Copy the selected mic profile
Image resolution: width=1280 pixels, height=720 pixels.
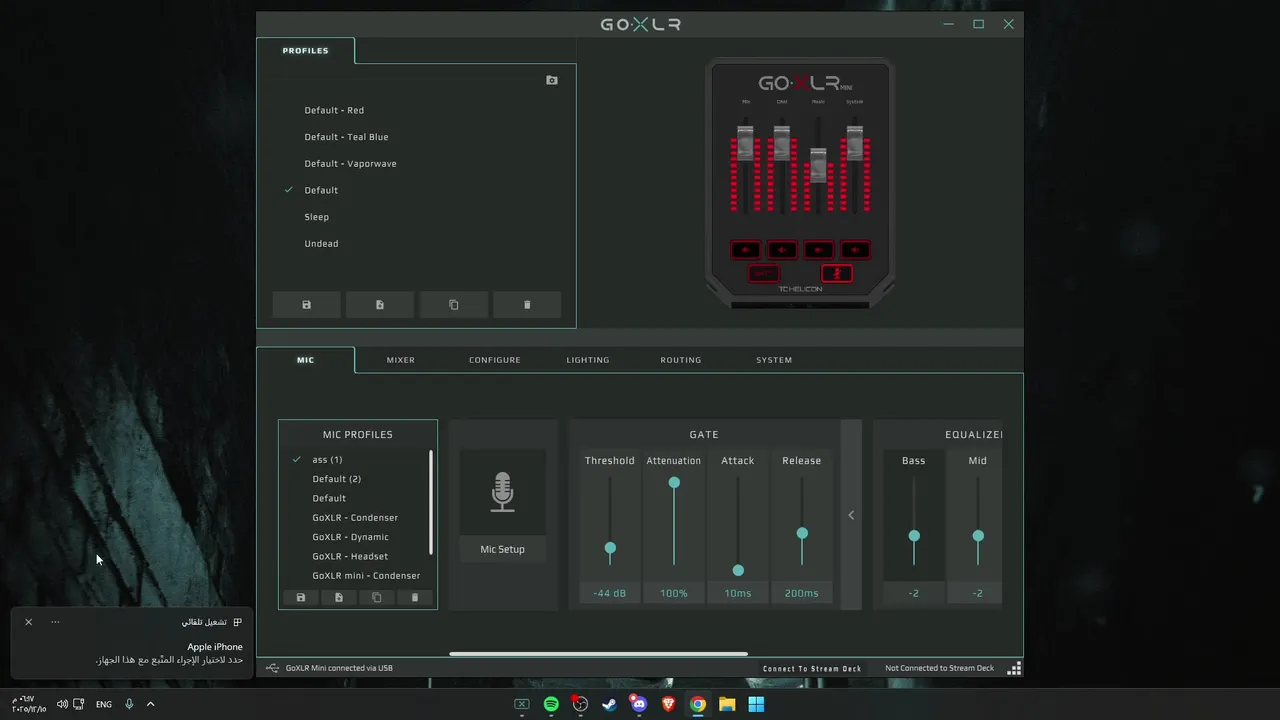pyautogui.click(x=377, y=598)
